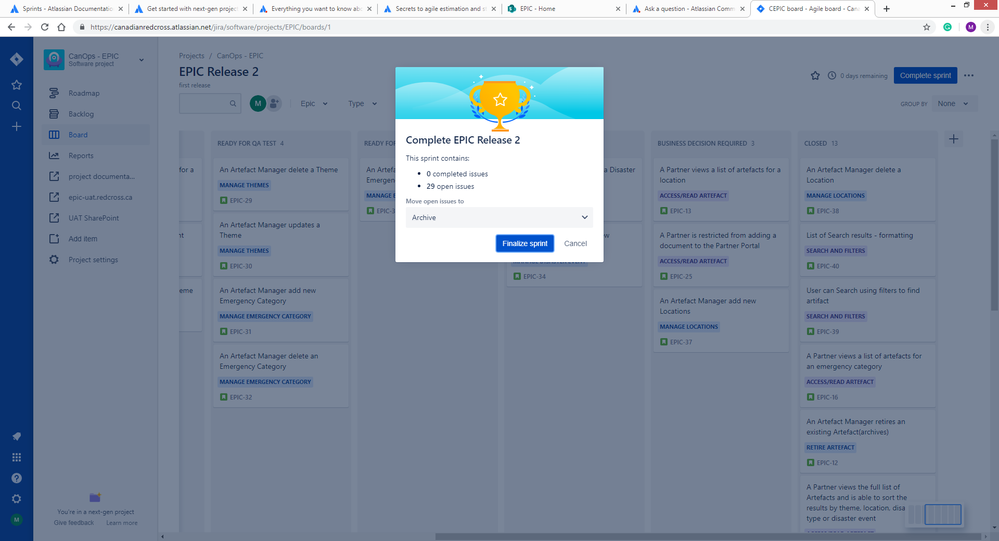Open card EPIC-32 delete an Emergency Category

coord(281,376)
